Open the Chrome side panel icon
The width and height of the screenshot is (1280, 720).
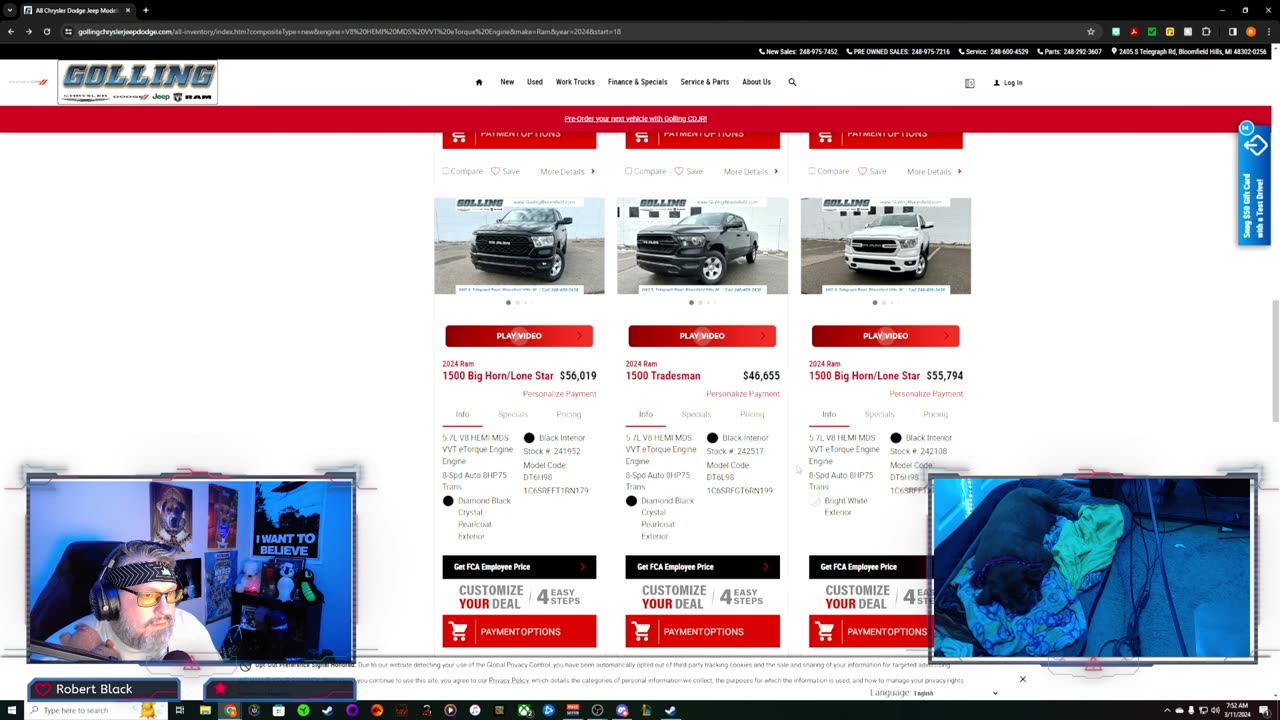(1232, 31)
